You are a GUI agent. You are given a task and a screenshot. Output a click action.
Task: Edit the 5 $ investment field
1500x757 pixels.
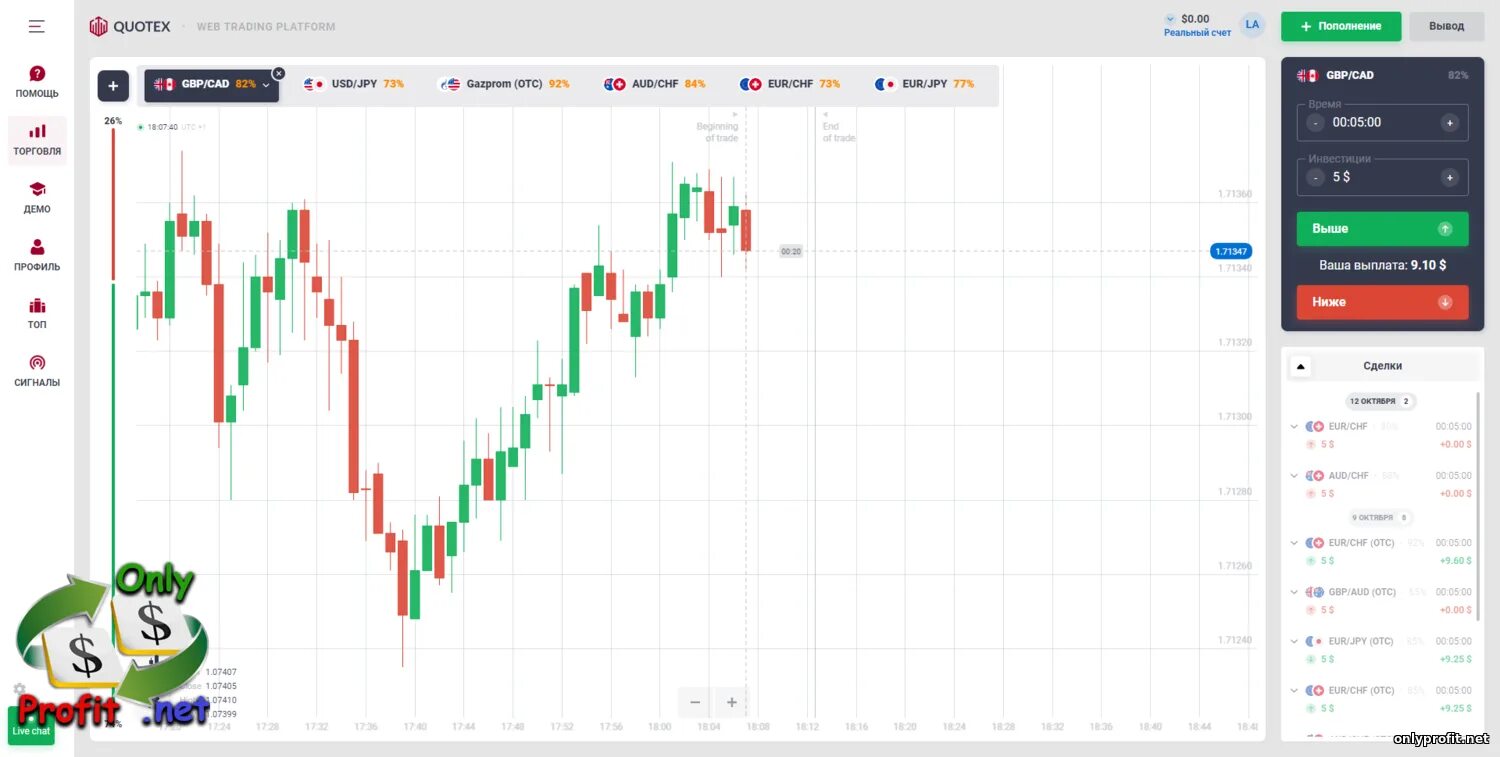click(x=1382, y=177)
